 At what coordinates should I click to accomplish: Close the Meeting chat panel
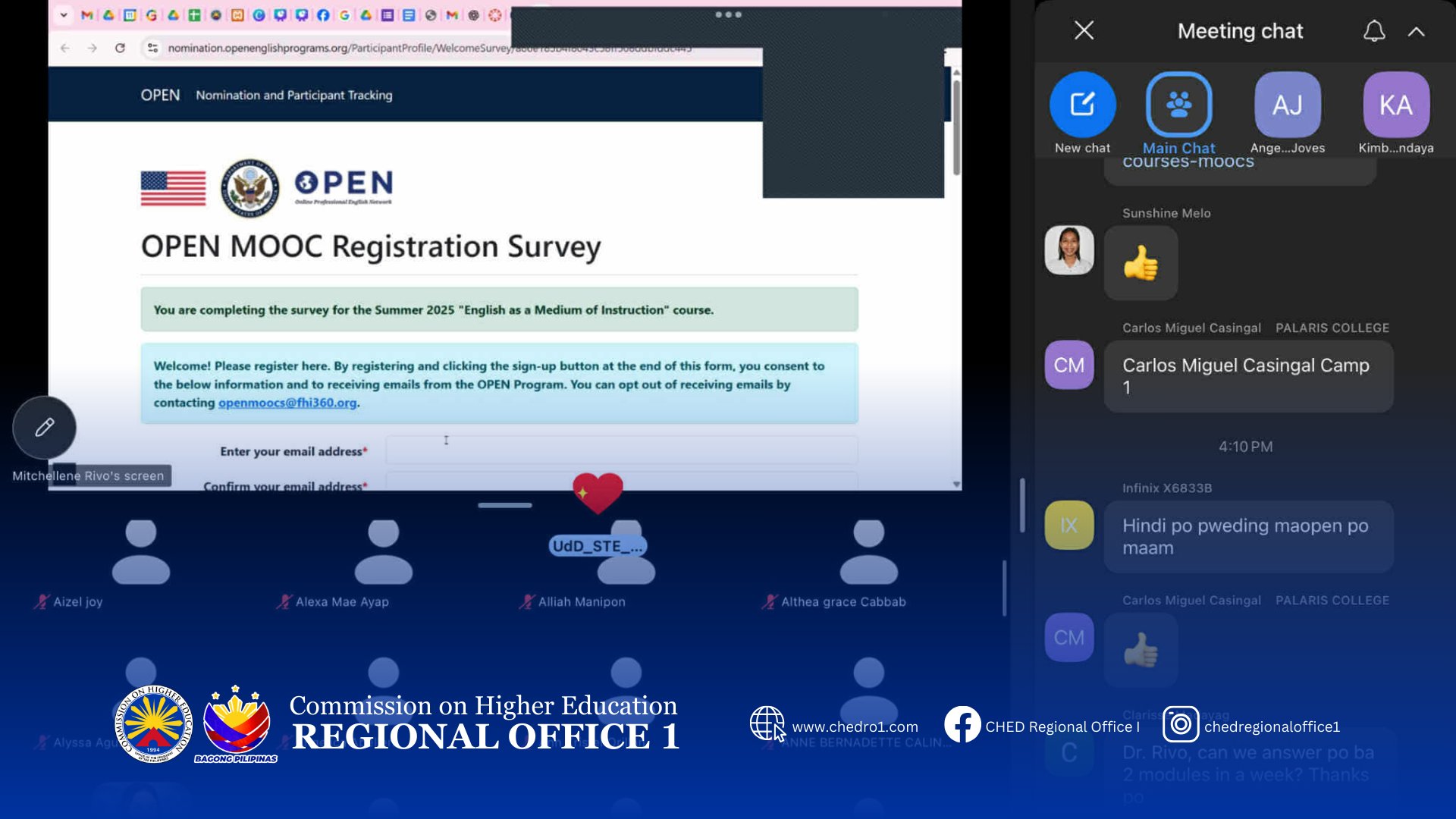click(x=1084, y=30)
